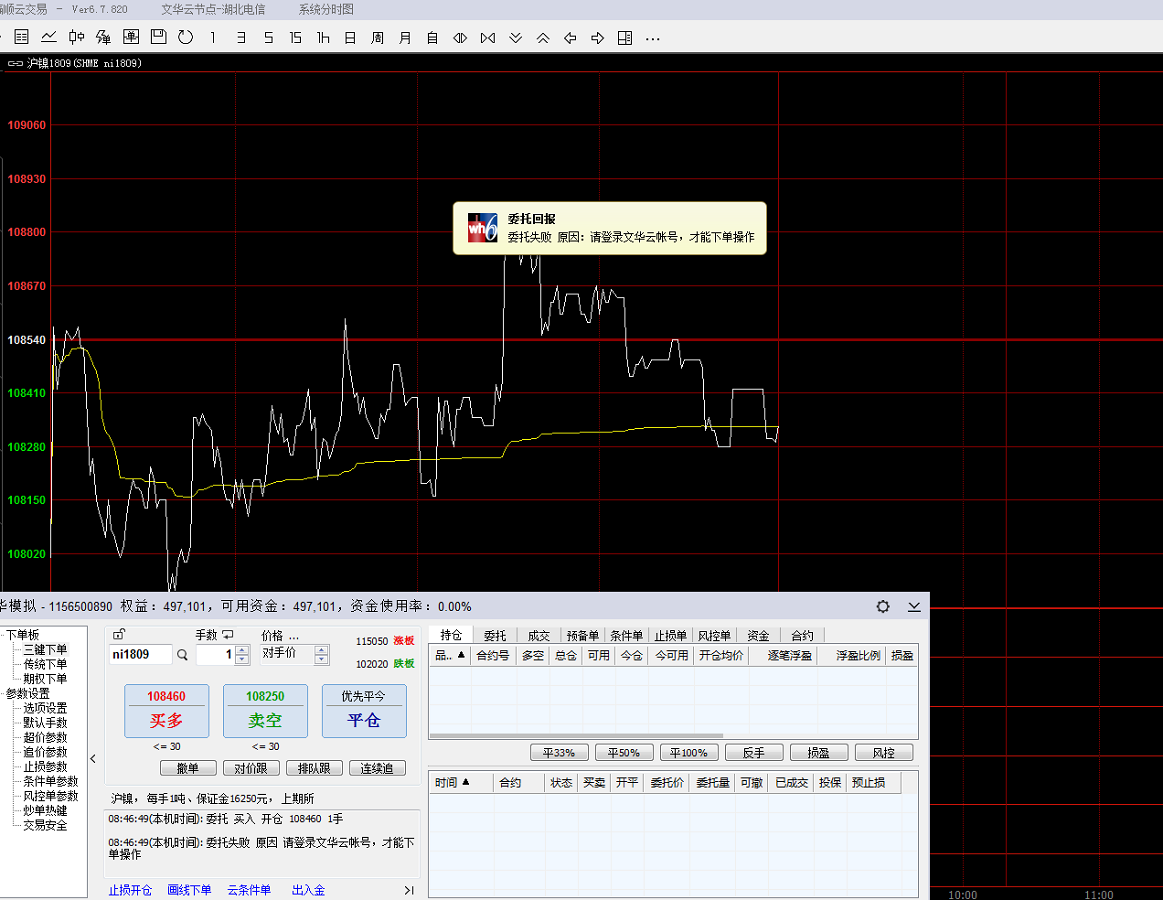Click the 买多 buy long button
Screen dimensions: 1163x900
pos(166,711)
